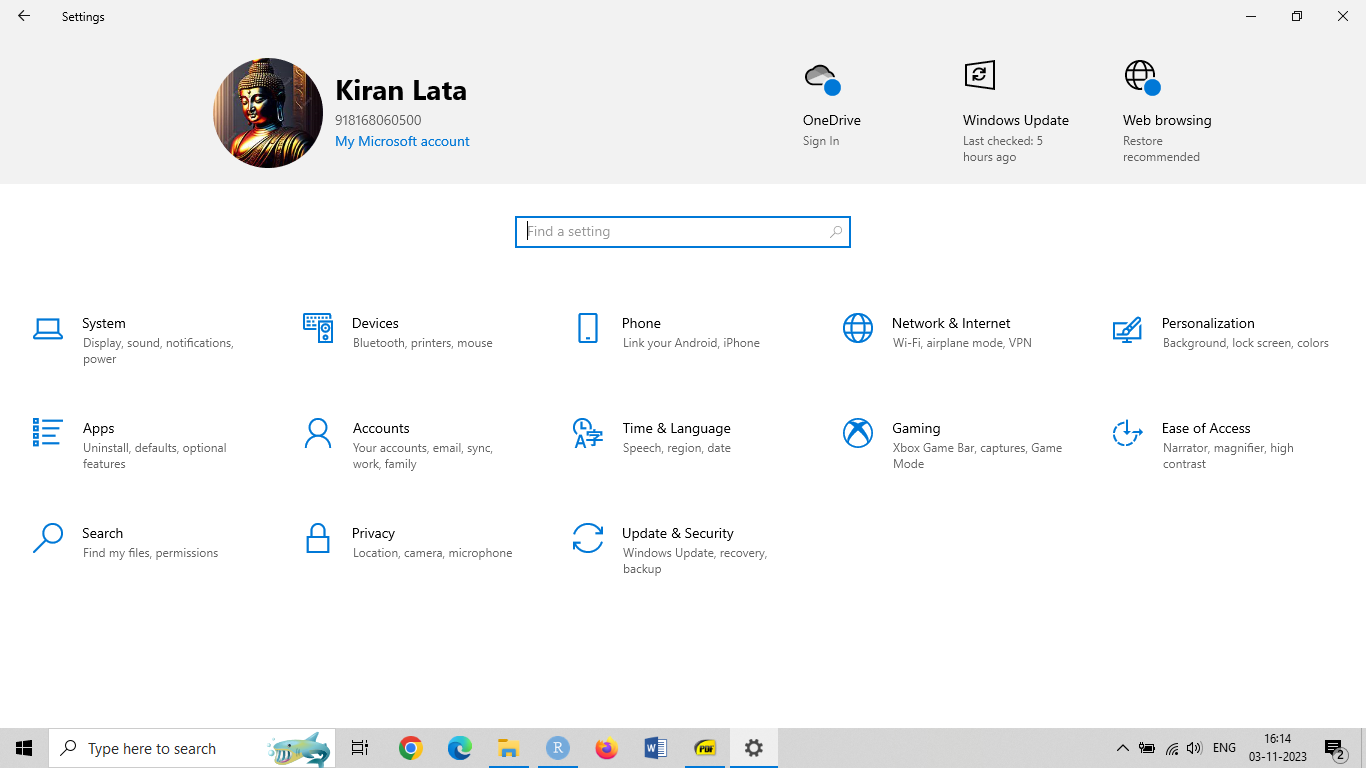Viewport: 1366px width, 768px height.
Task: Open Phone settings icon
Action: click(x=588, y=328)
